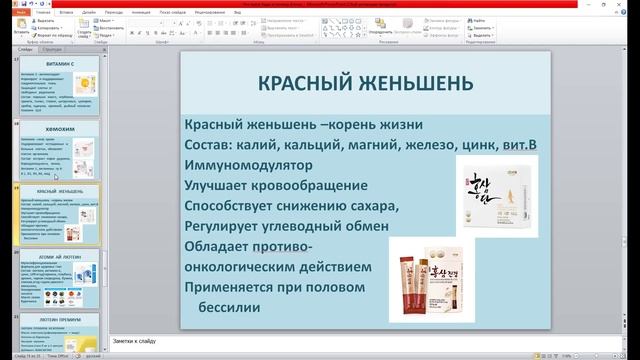Open the Layout (Макет) dropdown
This screenshot has height=360, width=640.
104,20
